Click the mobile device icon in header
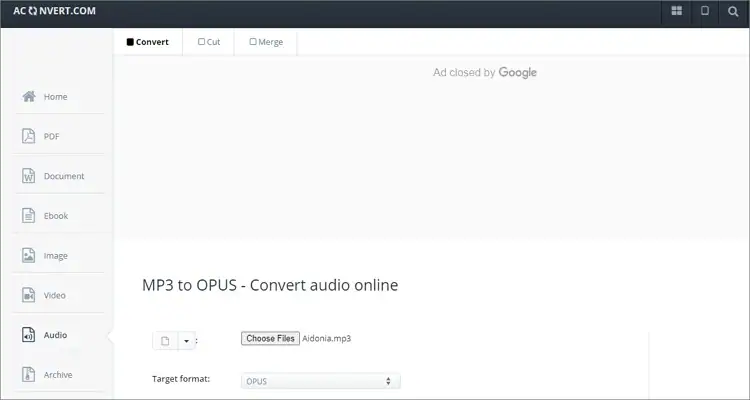Viewport: 750px width, 400px height. [x=705, y=12]
